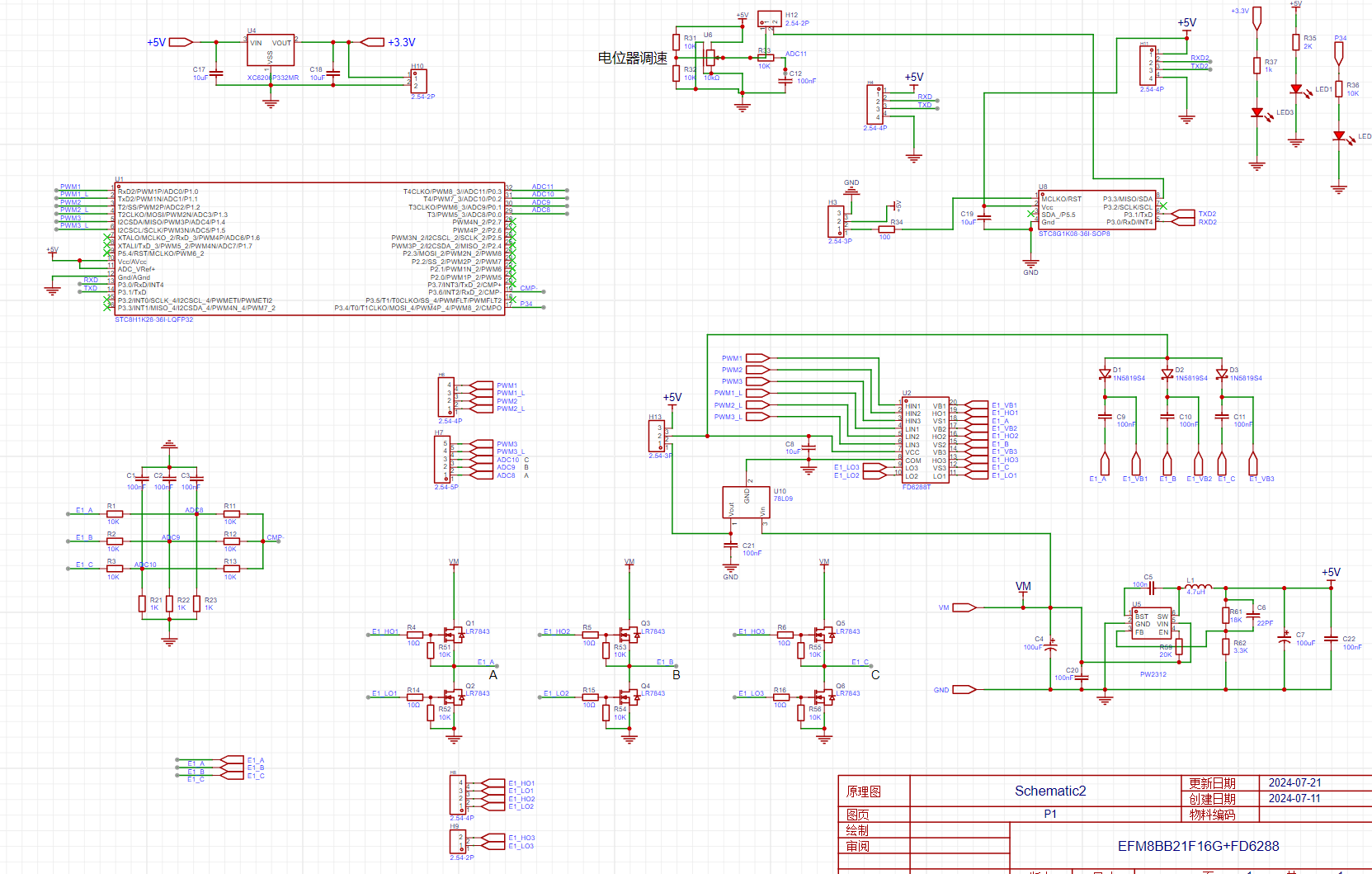Screen dimensions: 1372x874
Task: Click the D2 diode symbol
Action: [x=1167, y=374]
